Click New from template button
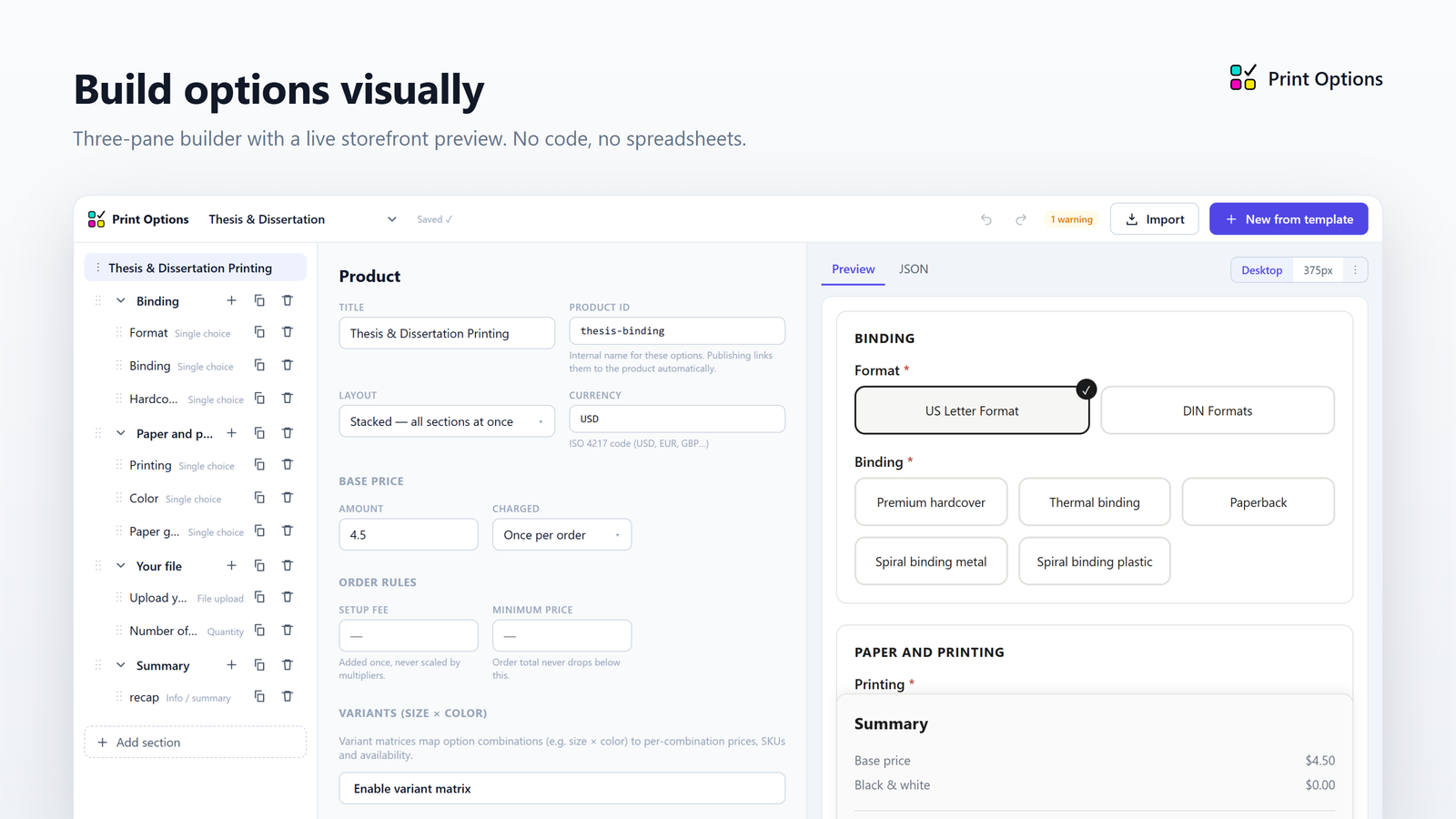The height and width of the screenshot is (819, 1456). (x=1289, y=219)
